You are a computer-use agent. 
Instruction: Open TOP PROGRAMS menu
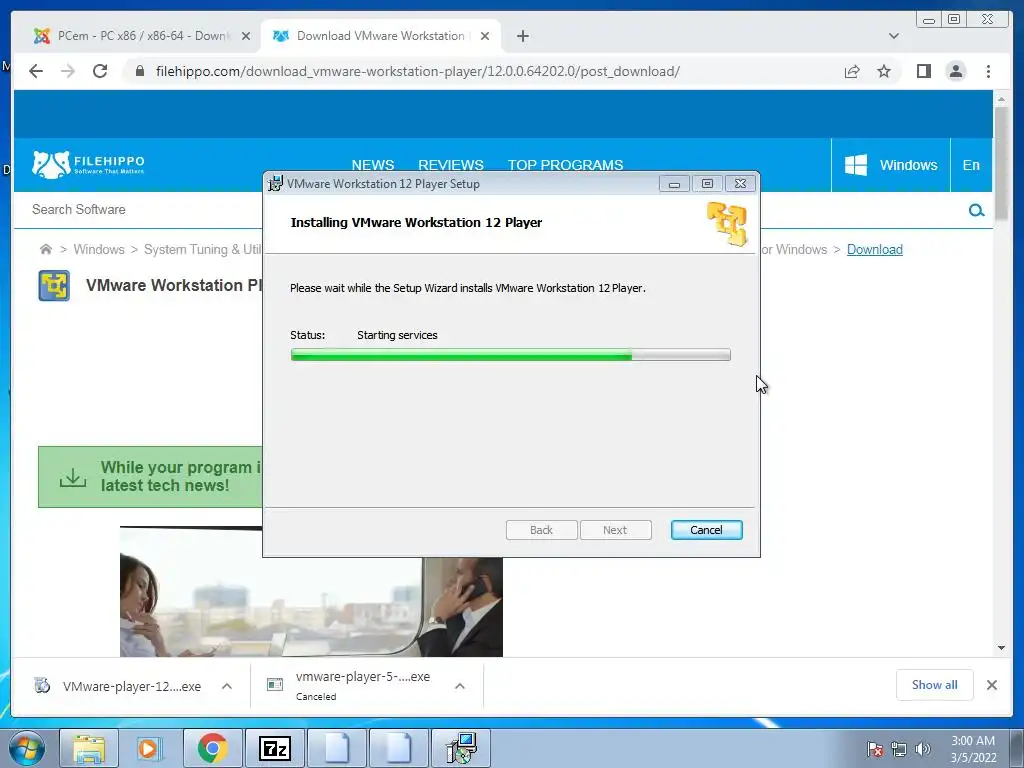pyautogui.click(x=566, y=165)
